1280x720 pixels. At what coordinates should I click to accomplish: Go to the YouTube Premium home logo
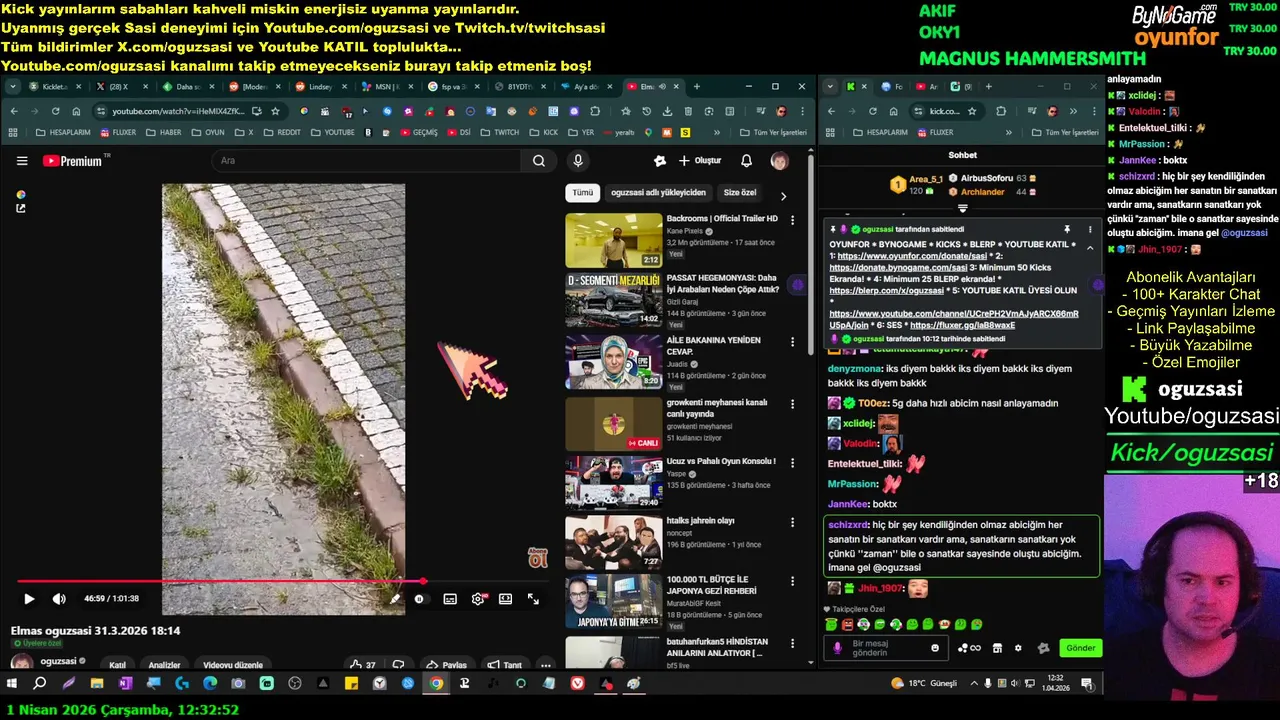point(73,161)
